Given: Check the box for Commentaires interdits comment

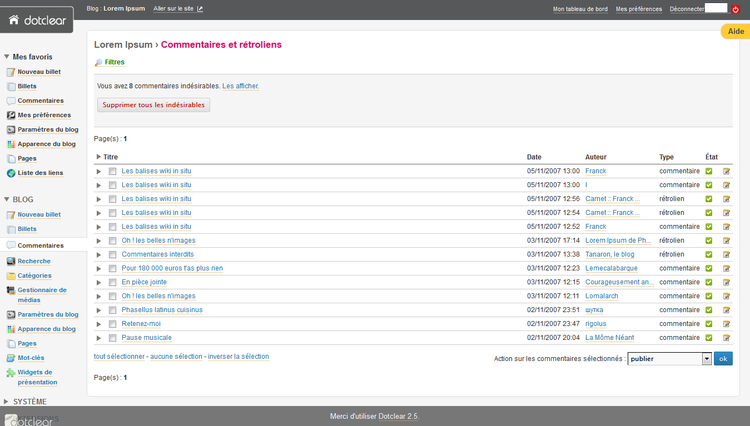Looking at the screenshot, I should click(113, 254).
